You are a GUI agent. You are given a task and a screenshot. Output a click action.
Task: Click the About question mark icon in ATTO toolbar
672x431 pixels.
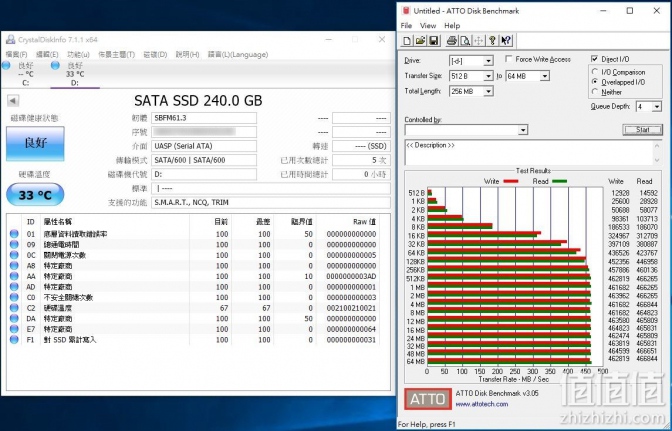(x=492, y=41)
